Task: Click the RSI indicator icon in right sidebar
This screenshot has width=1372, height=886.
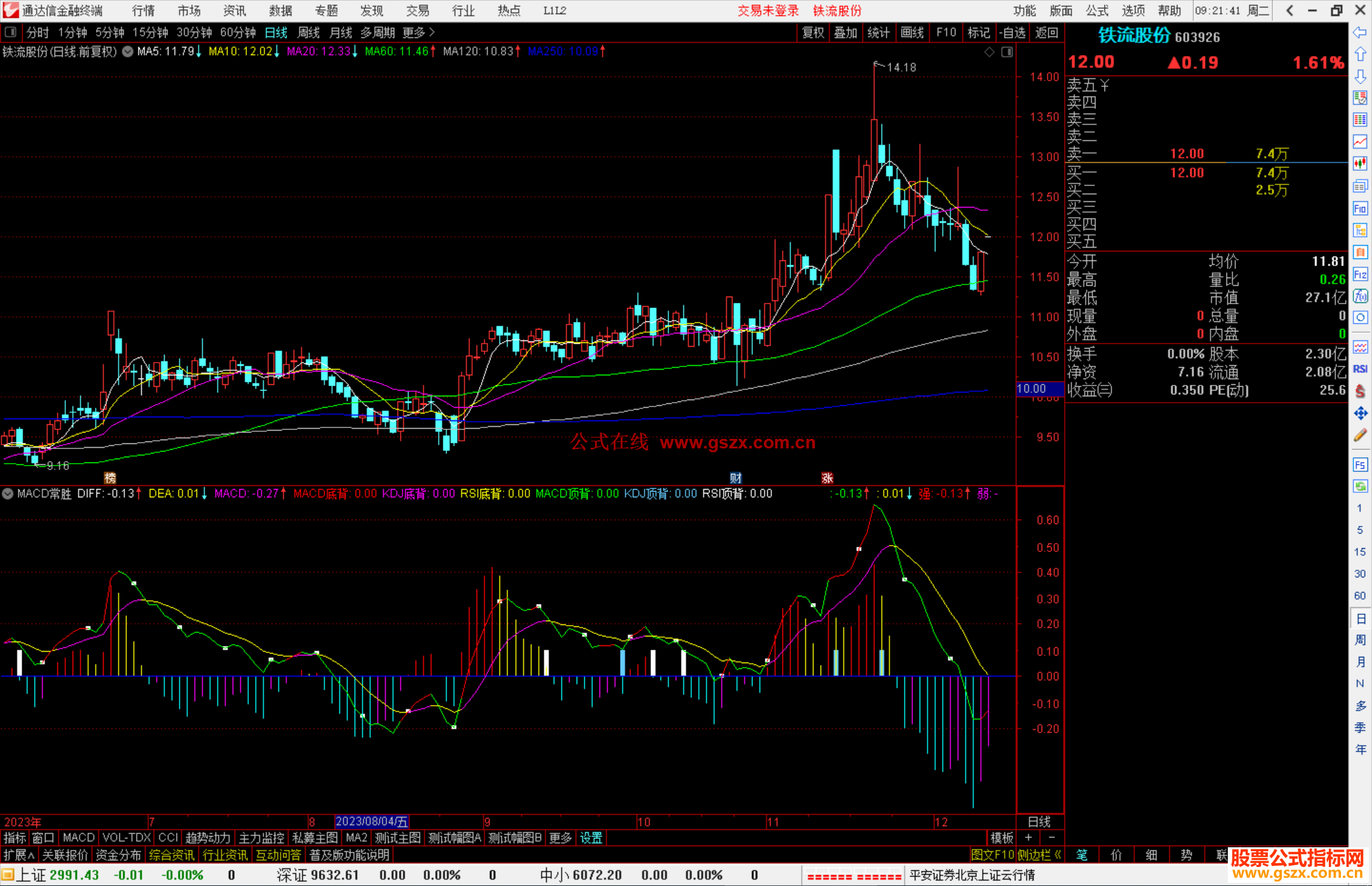Action: [x=1360, y=369]
